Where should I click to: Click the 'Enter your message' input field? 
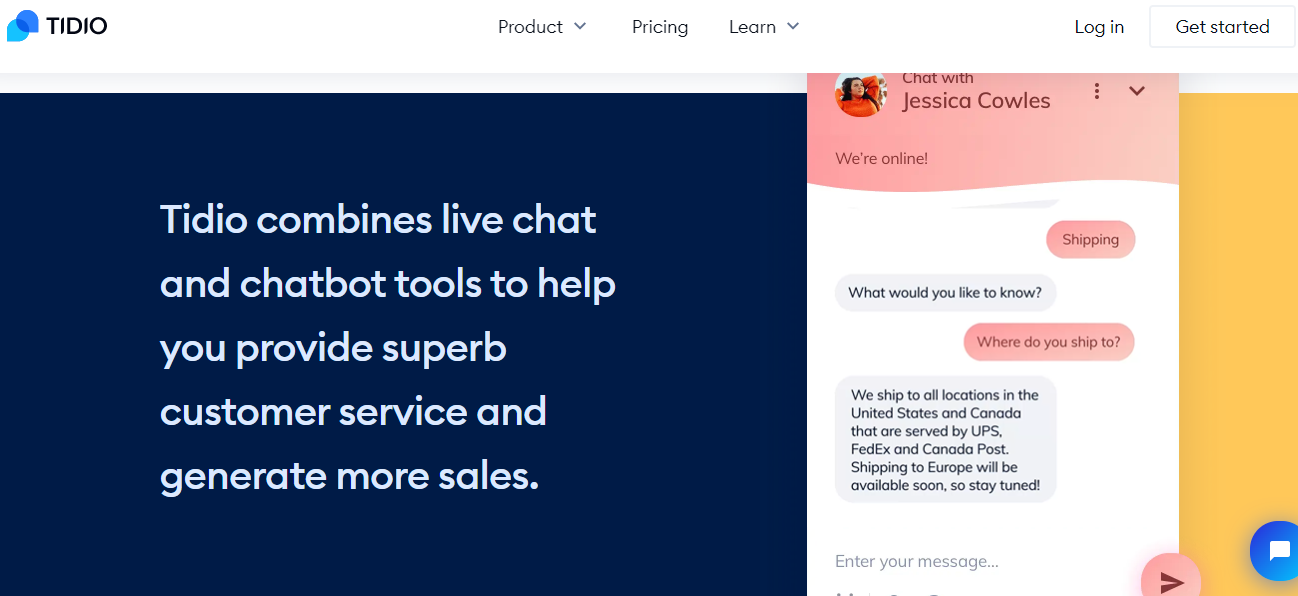[x=916, y=561]
